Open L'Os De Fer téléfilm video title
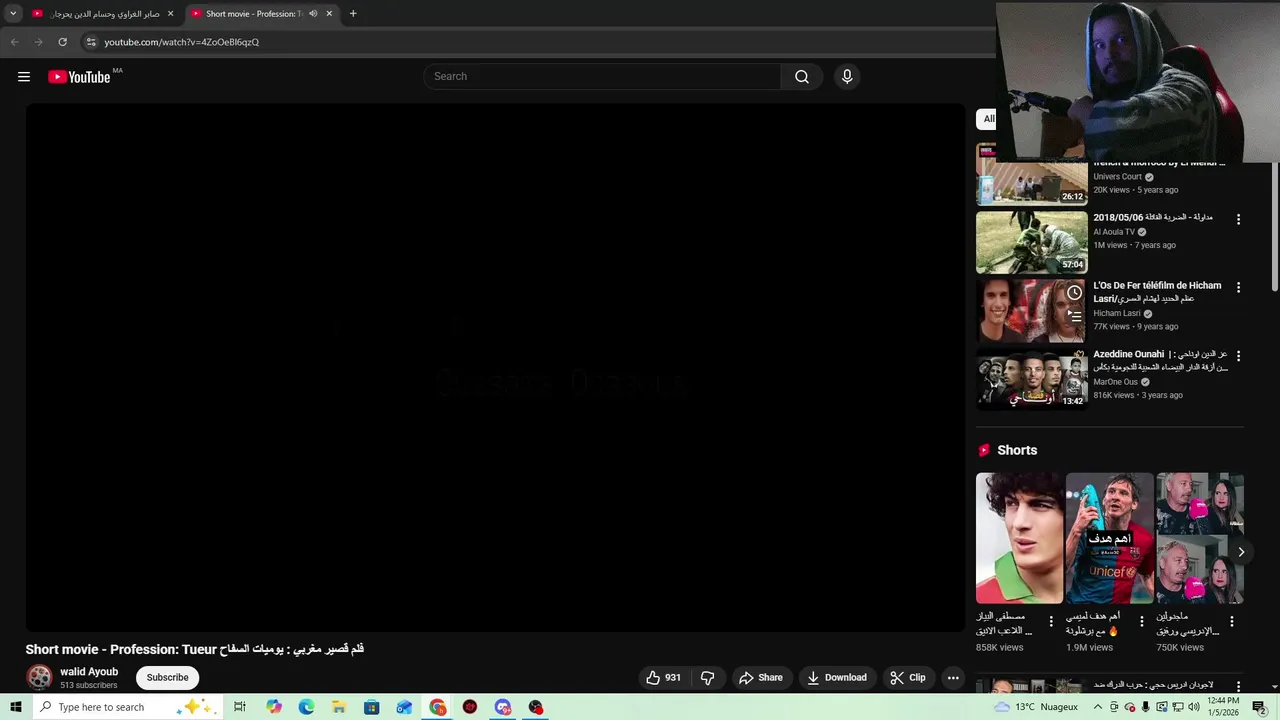This screenshot has height=720, width=1280. coord(1157,291)
